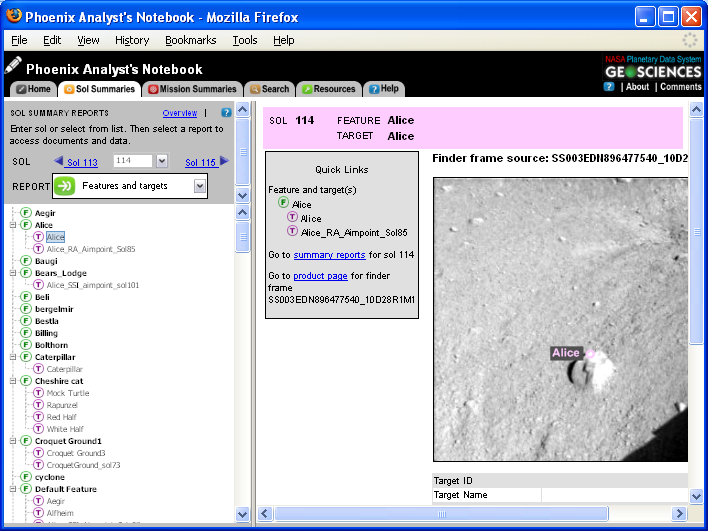
Task: Follow the summary reports link
Action: point(329,255)
